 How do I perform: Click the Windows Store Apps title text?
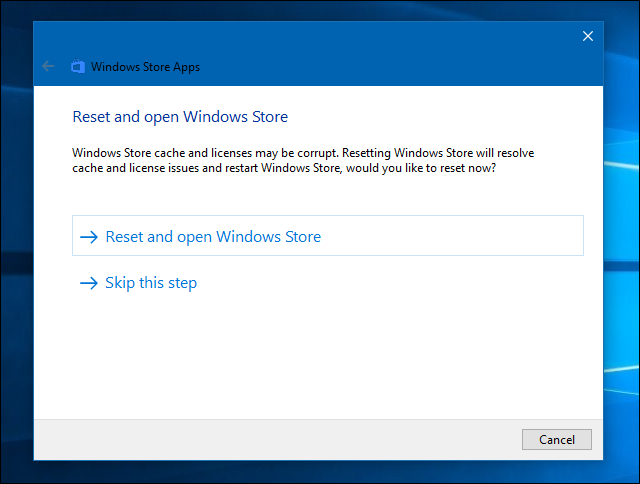[x=145, y=68]
